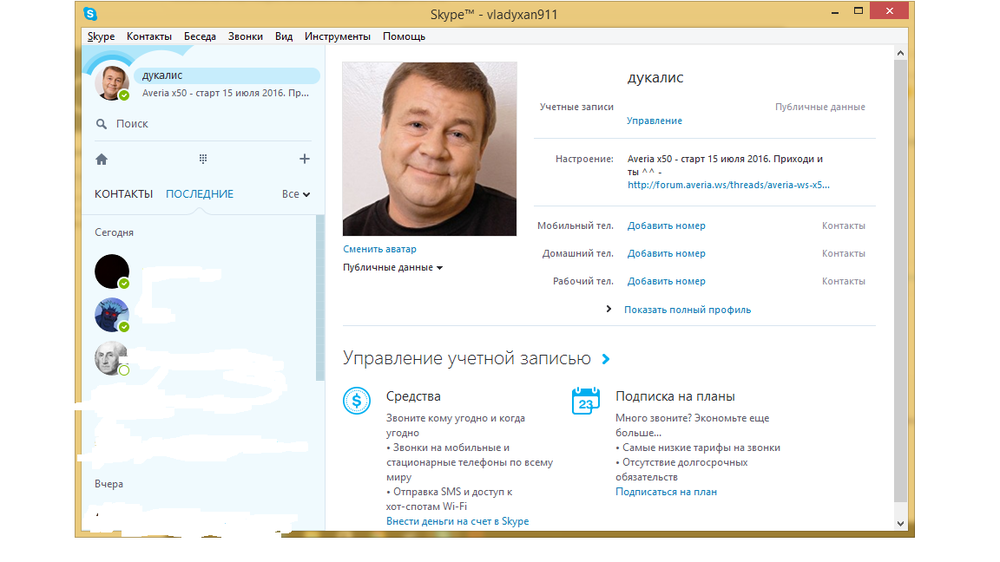Screen dimensions: 1000x562
Task: Click the calendar subscription plans icon
Action: pyautogui.click(x=586, y=401)
